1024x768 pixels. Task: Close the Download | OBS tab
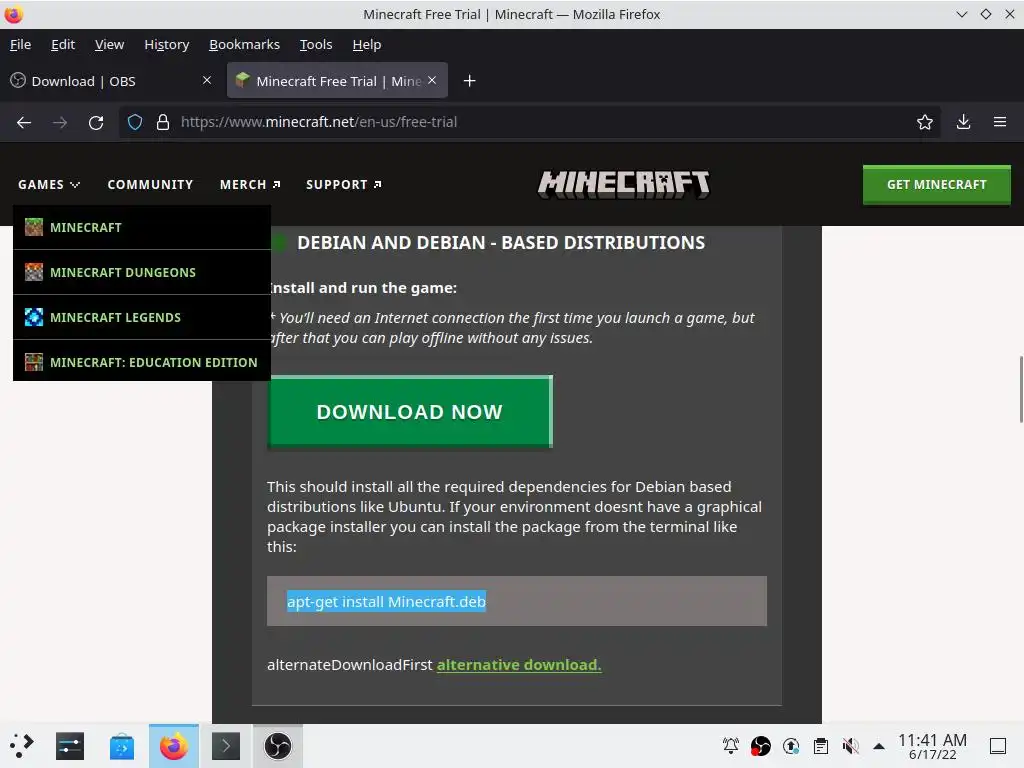pos(207,80)
